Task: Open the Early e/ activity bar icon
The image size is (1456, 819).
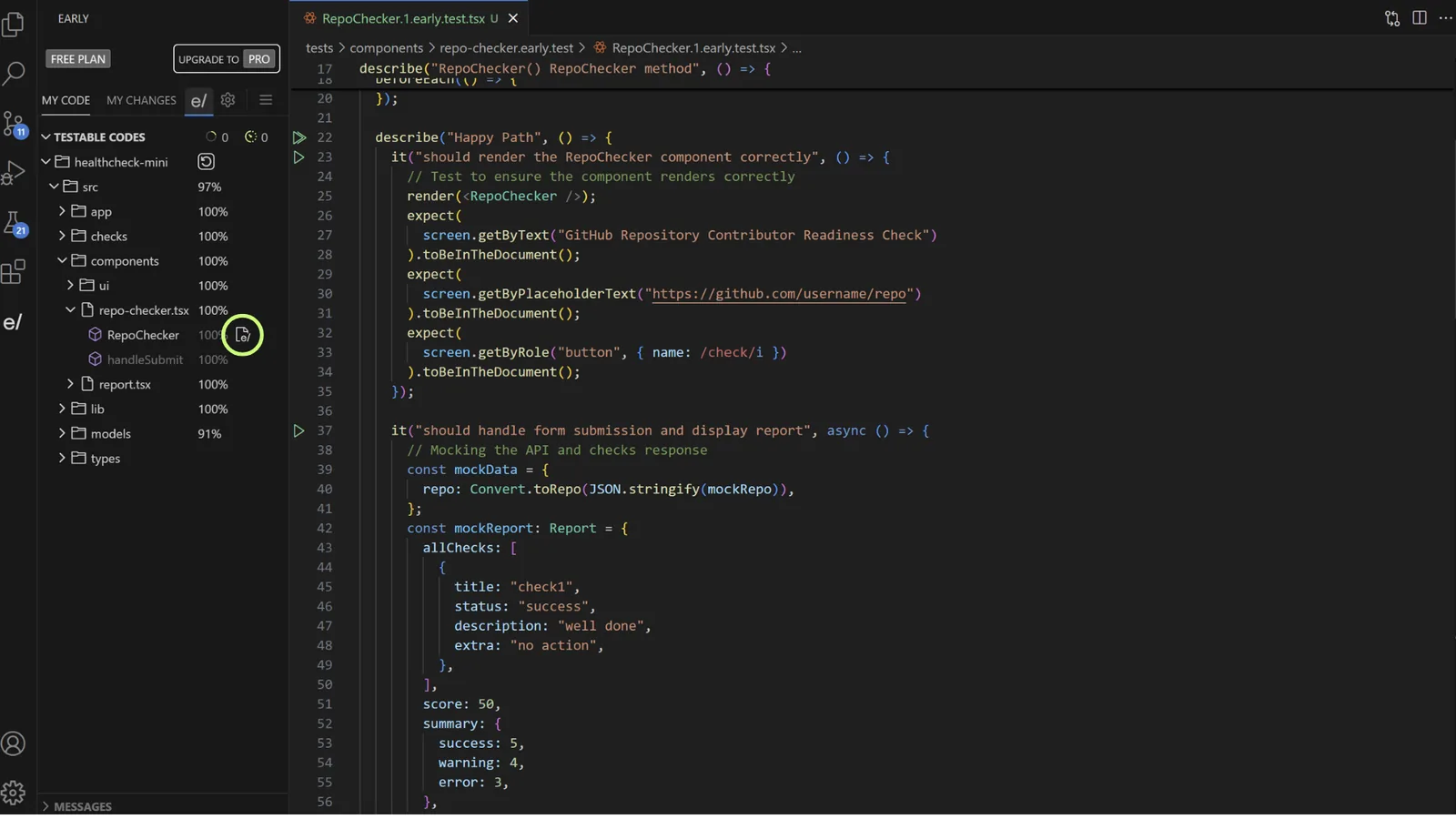Action: [13, 322]
